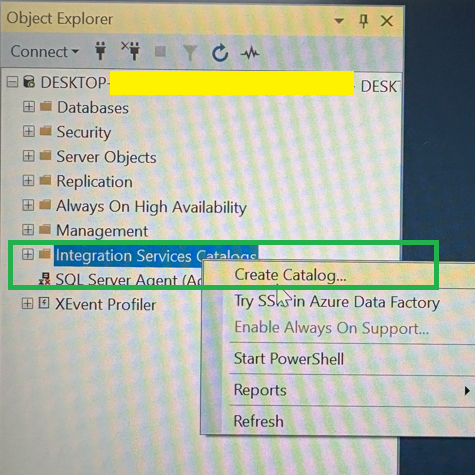Expand the Management node

28,229
